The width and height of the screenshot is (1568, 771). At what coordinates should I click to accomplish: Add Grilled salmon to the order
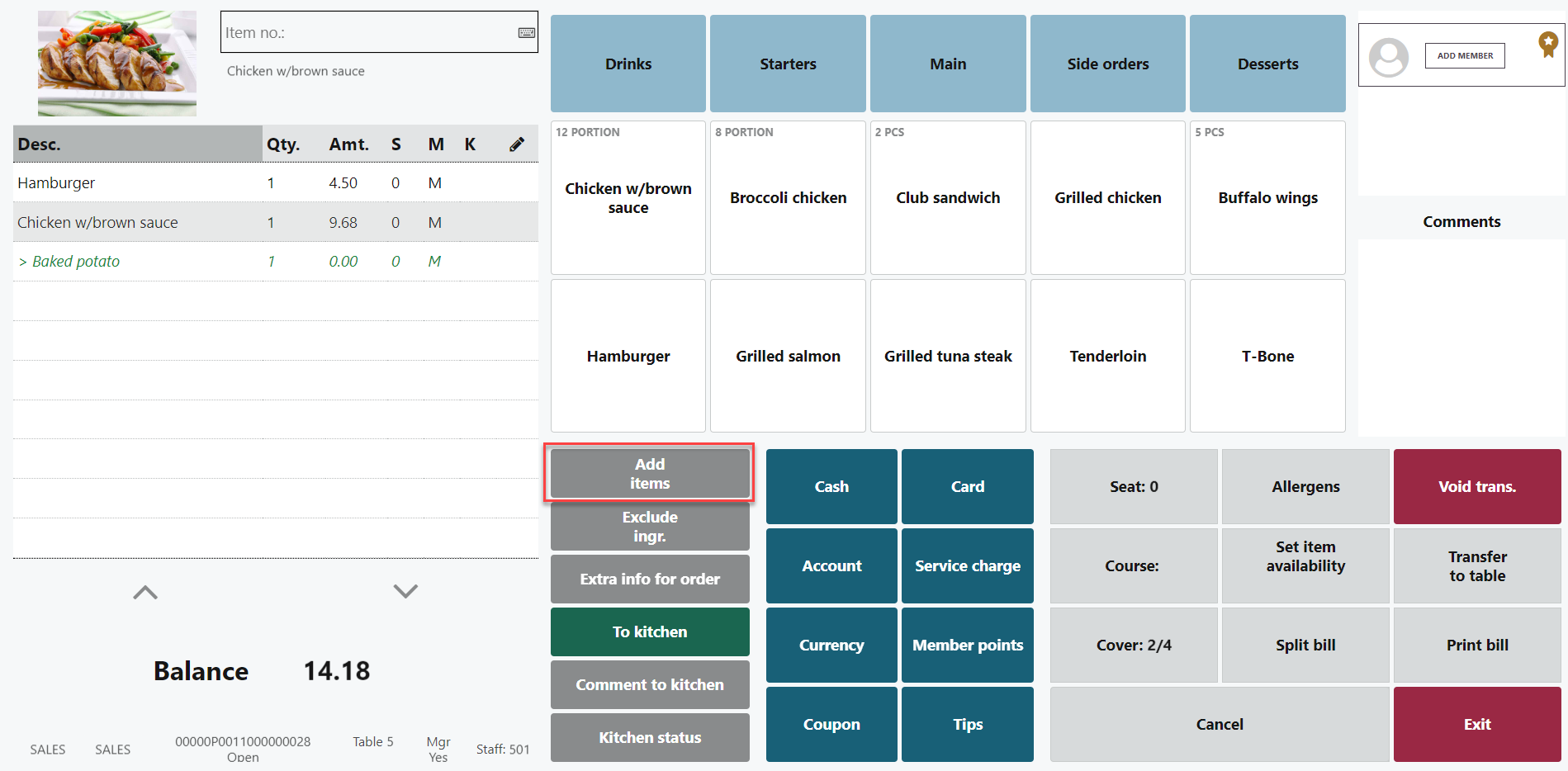click(x=788, y=356)
